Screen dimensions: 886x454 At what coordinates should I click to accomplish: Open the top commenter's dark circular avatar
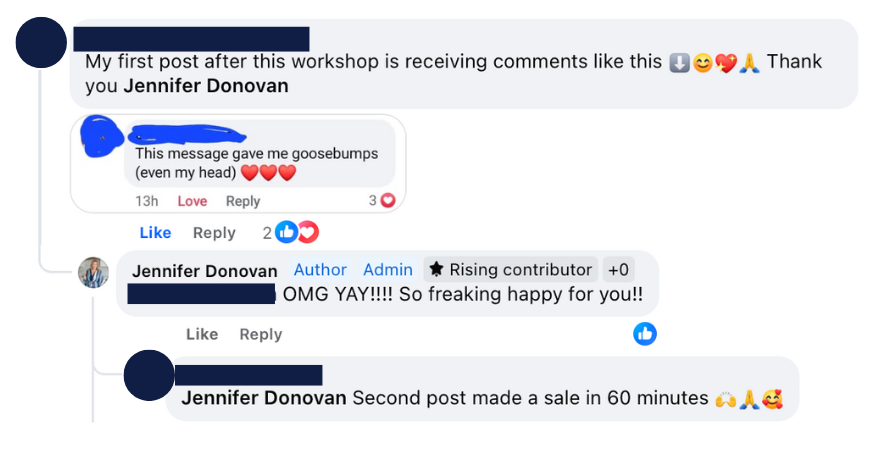(41, 43)
